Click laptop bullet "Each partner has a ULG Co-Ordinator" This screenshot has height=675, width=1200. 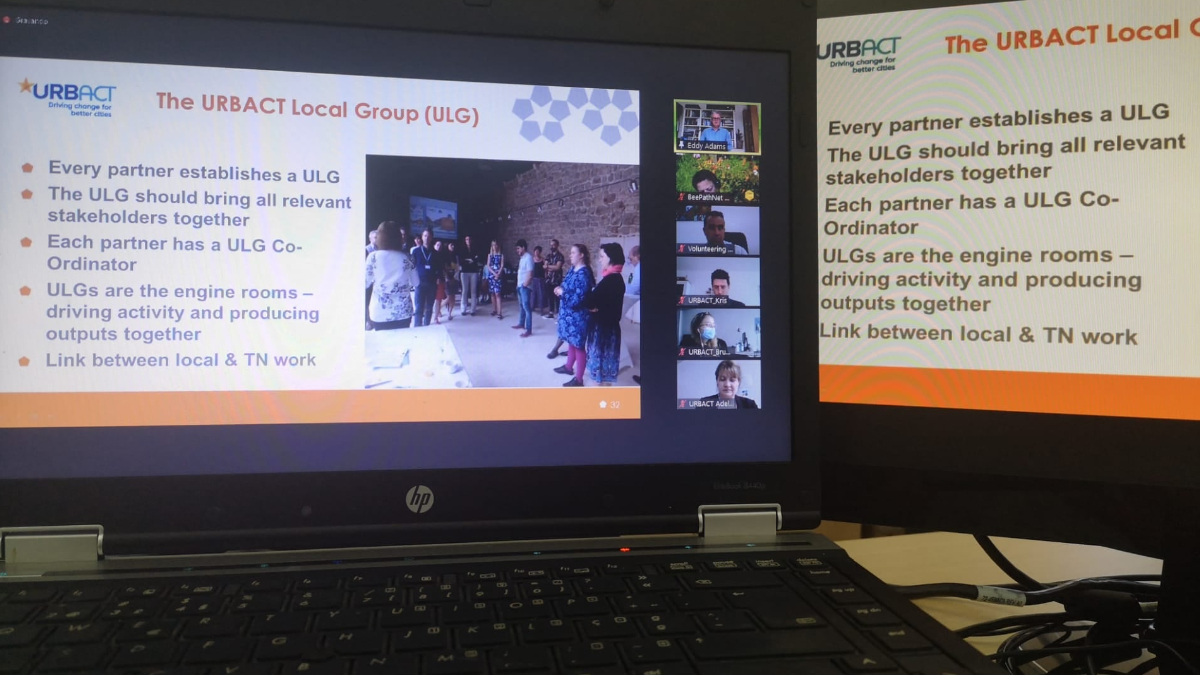tap(174, 253)
